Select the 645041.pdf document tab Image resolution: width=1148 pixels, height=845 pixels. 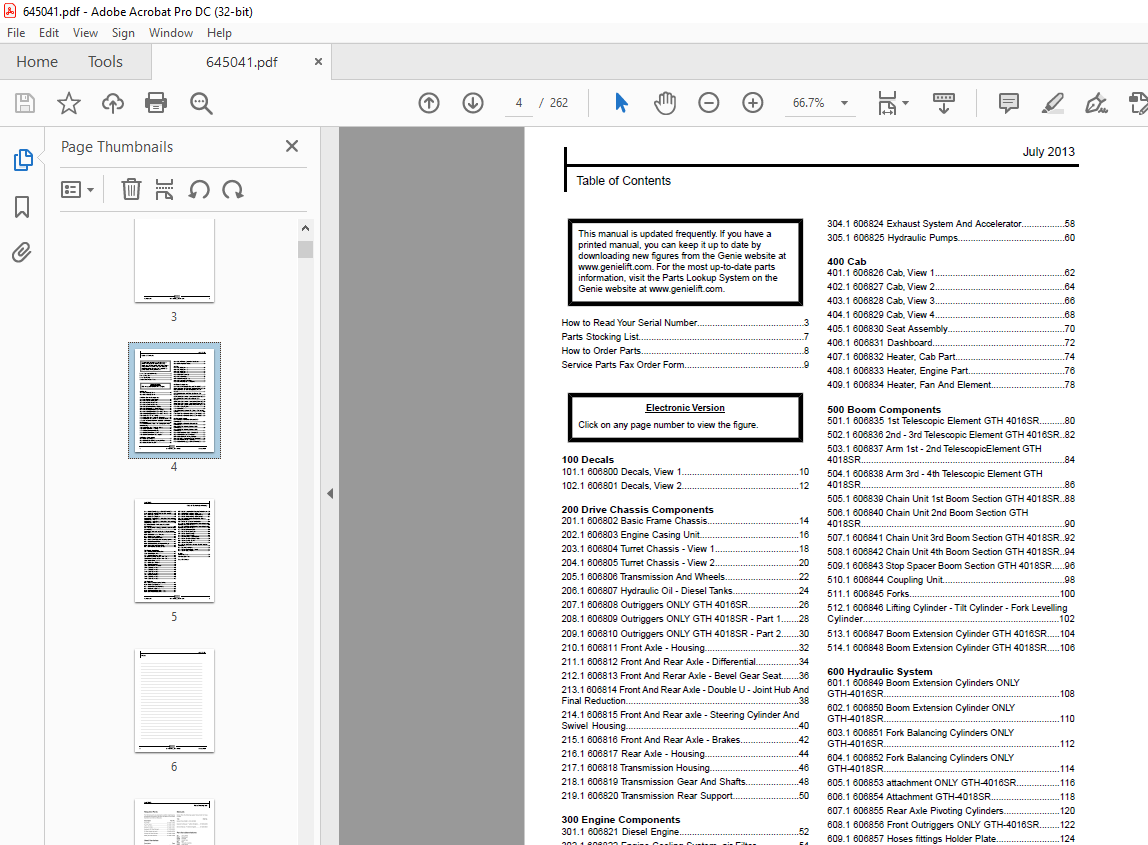[242, 62]
